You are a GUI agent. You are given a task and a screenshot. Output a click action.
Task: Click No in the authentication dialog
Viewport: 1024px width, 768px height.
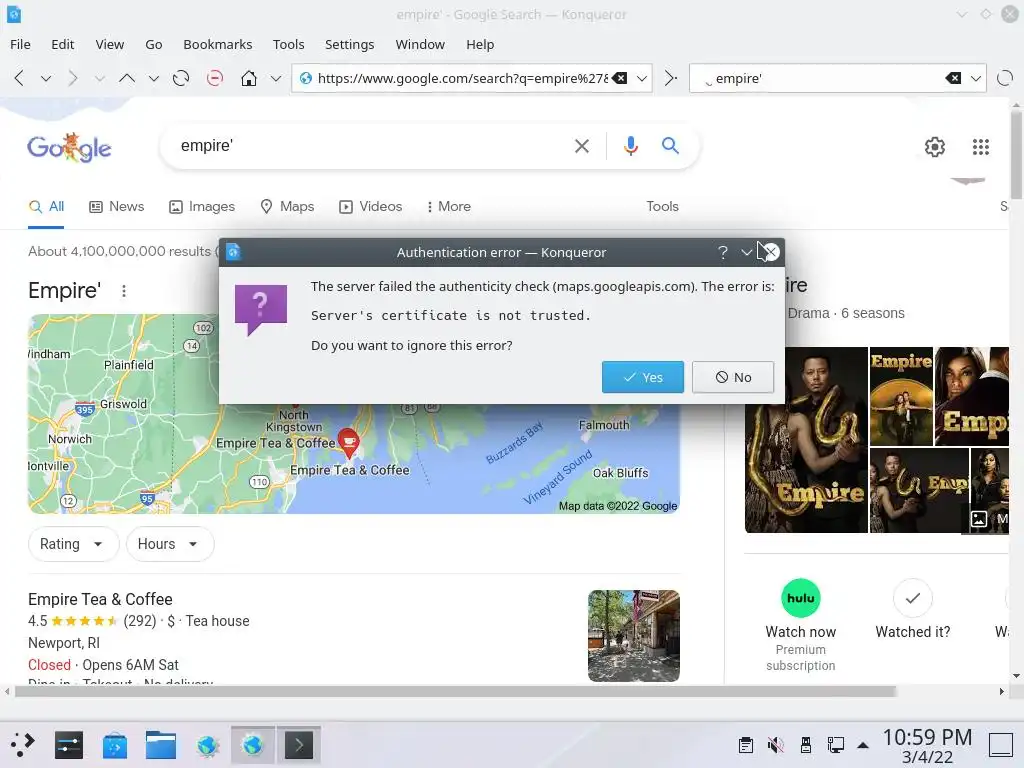733,377
